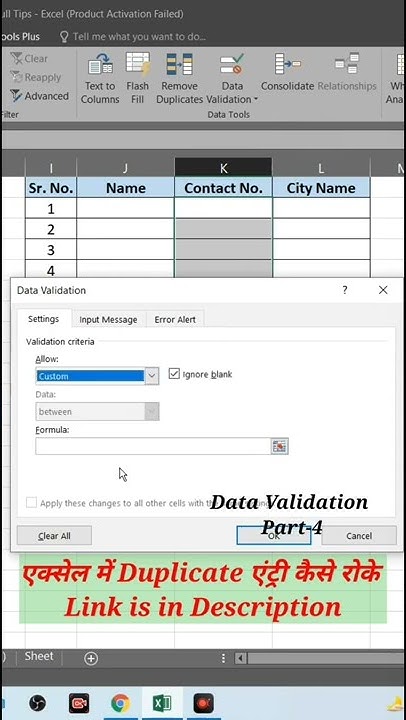The height and width of the screenshot is (720, 406).
Task: Click the Relationships icon
Action: pos(347,63)
